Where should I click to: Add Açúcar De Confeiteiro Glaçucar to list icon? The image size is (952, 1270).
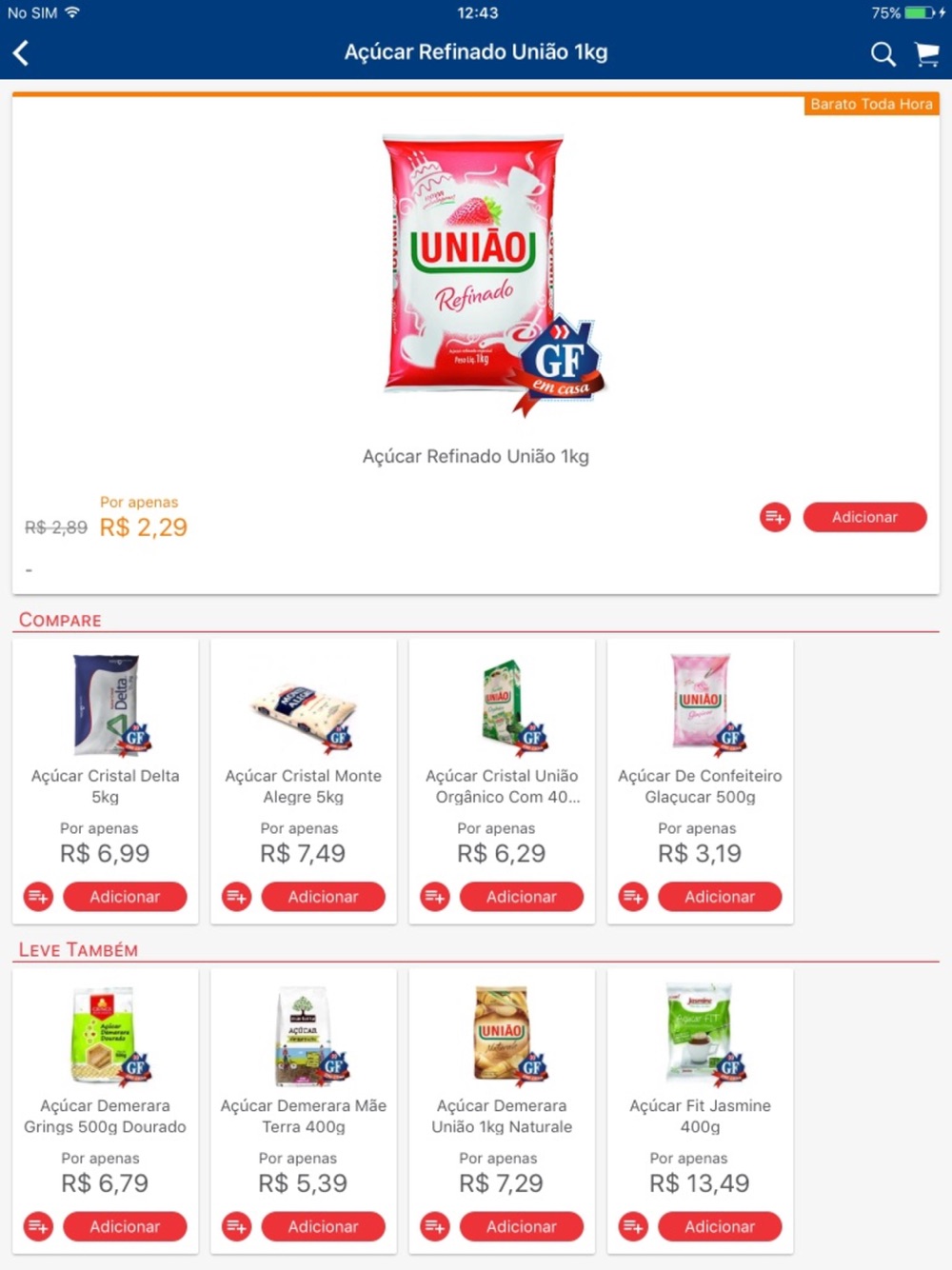[633, 897]
